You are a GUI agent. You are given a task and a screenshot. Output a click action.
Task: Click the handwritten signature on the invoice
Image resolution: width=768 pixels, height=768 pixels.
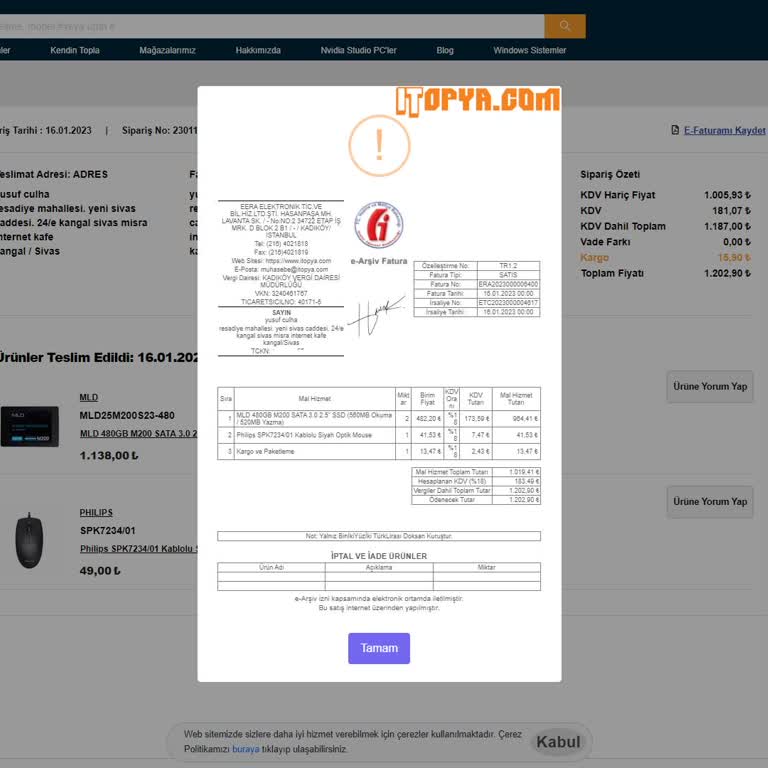[x=377, y=316]
